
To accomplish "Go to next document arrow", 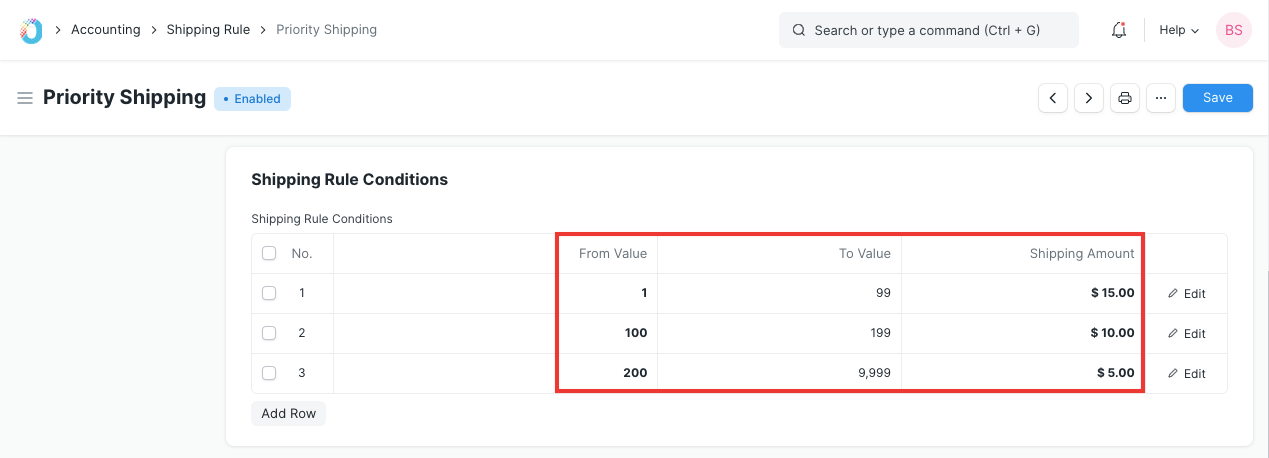I will click(1088, 98).
